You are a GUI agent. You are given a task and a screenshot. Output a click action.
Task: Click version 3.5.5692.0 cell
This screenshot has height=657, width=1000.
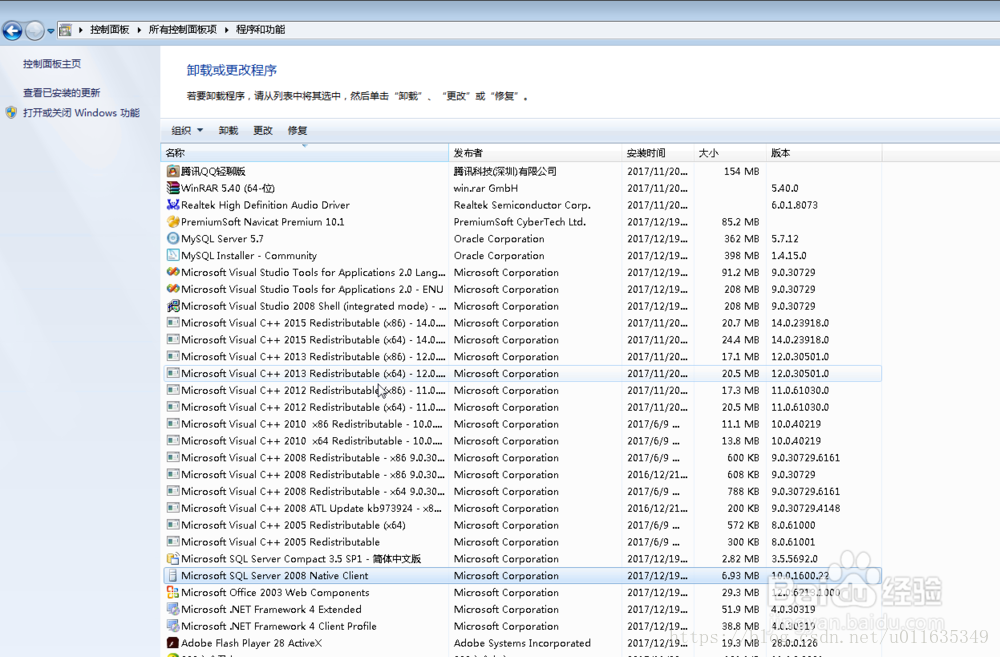coord(795,559)
